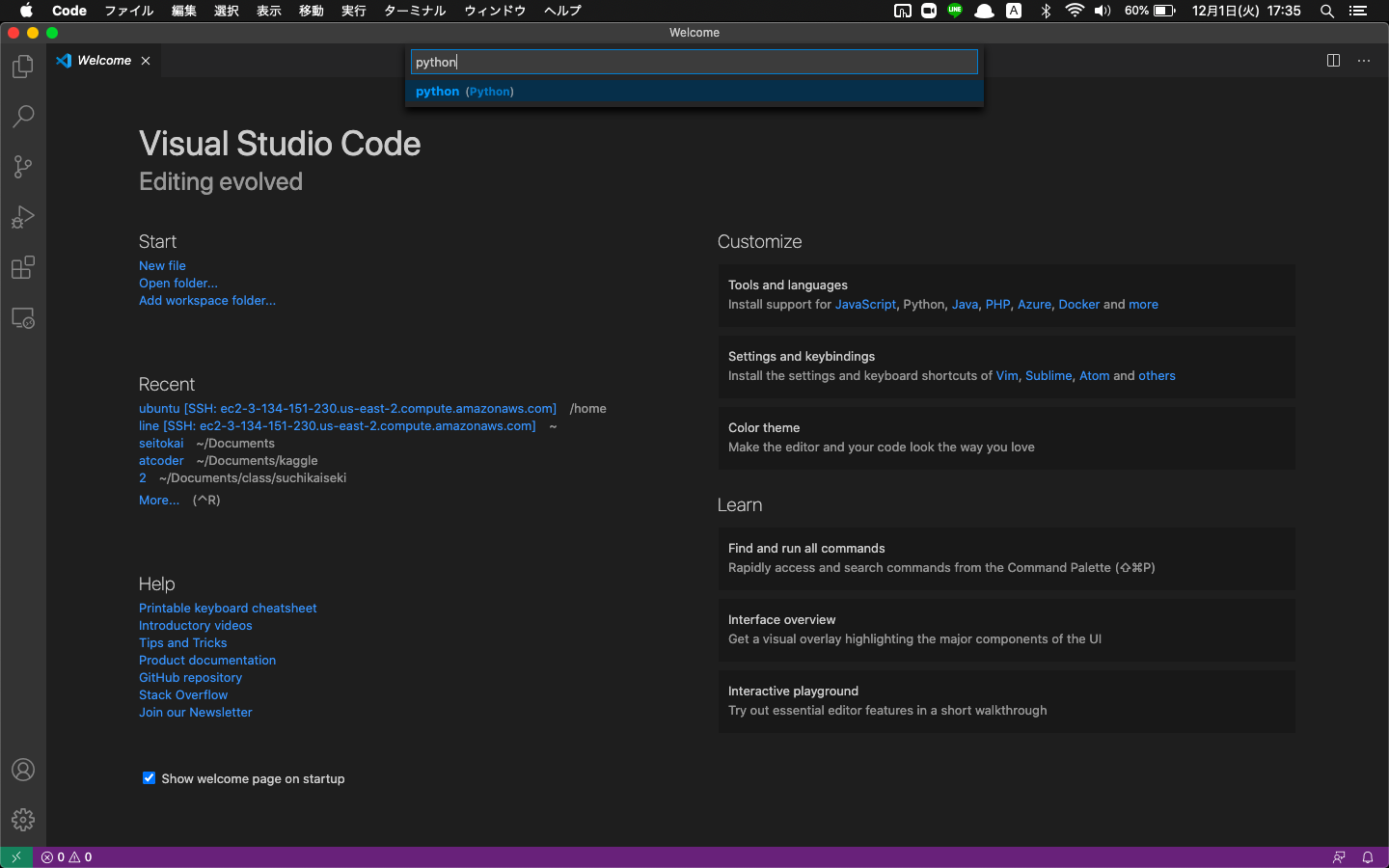Open the recent line SSH workspace
The width and height of the screenshot is (1389, 868).
pos(337,426)
